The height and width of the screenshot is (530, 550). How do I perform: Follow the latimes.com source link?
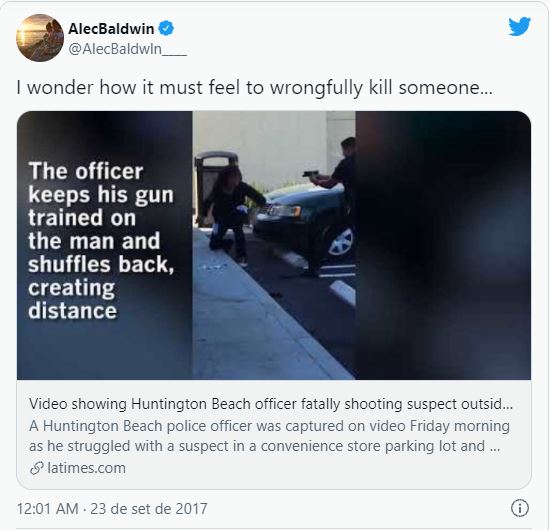(x=86, y=468)
